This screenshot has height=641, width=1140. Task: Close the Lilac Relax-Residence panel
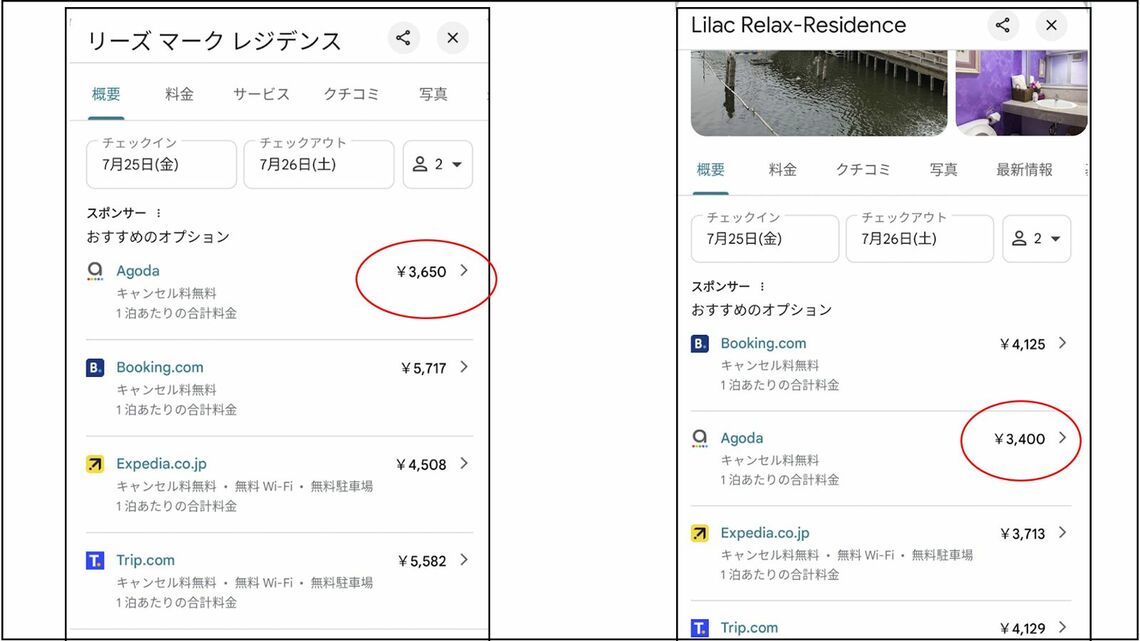point(1051,25)
